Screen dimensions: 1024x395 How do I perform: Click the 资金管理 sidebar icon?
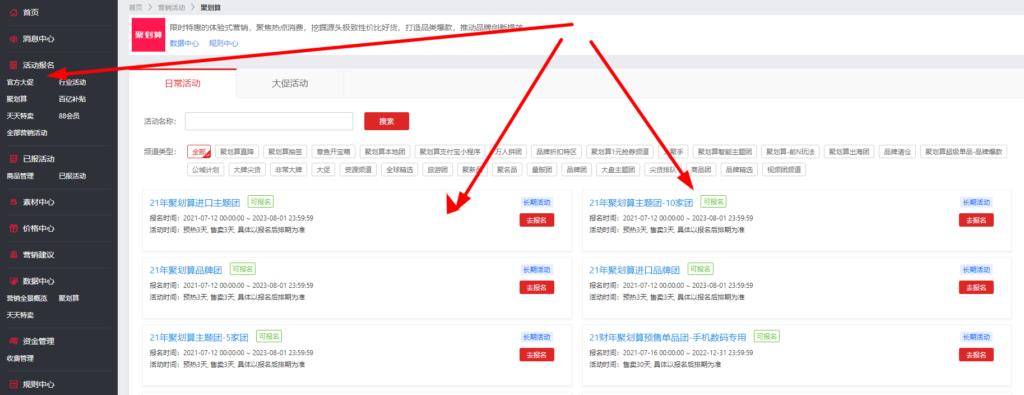coord(14,341)
